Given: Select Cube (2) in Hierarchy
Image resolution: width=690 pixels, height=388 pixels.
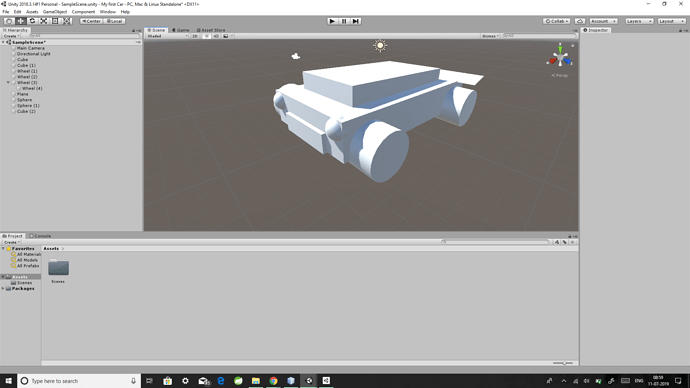Looking at the screenshot, I should coord(26,111).
